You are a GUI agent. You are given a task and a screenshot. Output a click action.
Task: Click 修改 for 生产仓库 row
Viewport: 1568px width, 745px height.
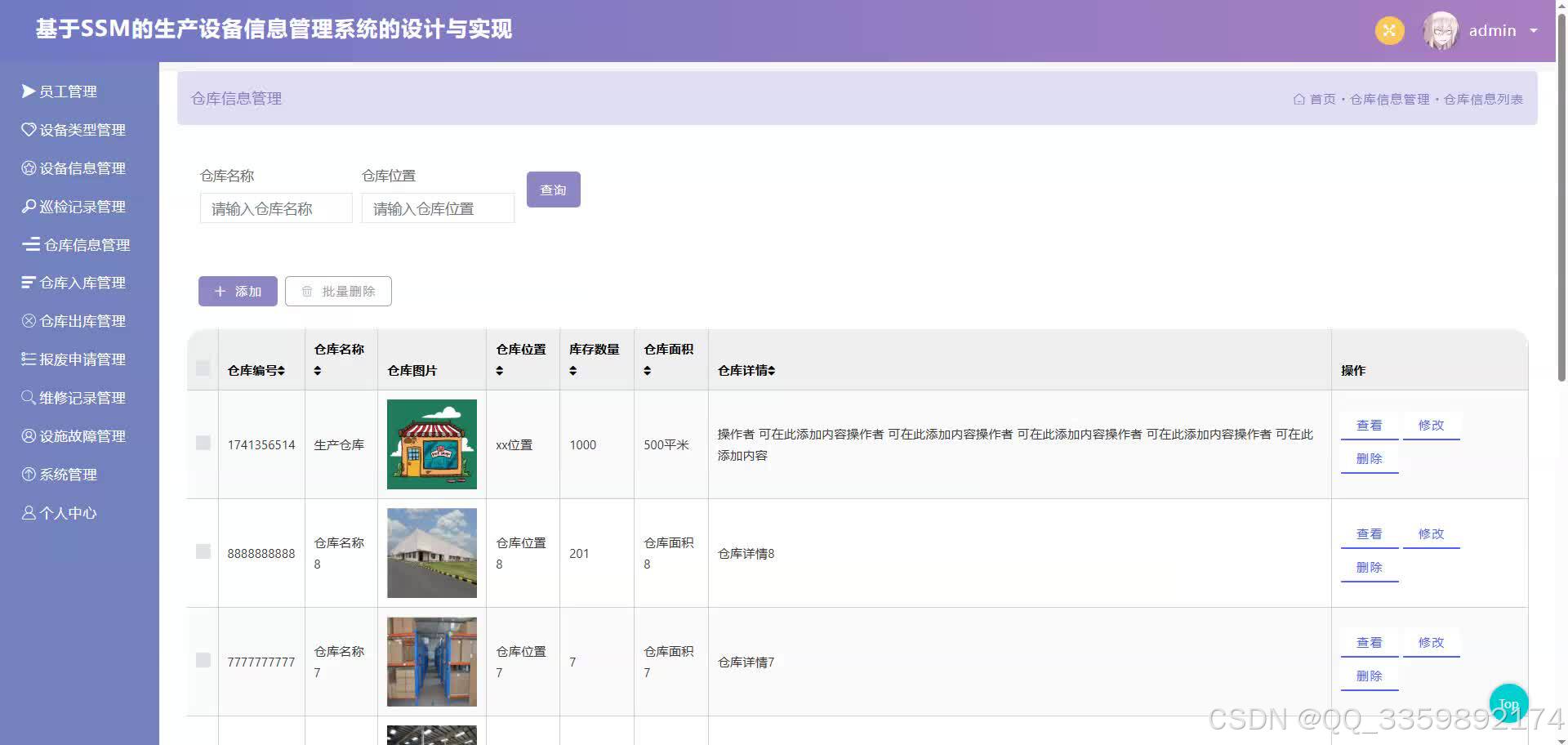coord(1431,425)
